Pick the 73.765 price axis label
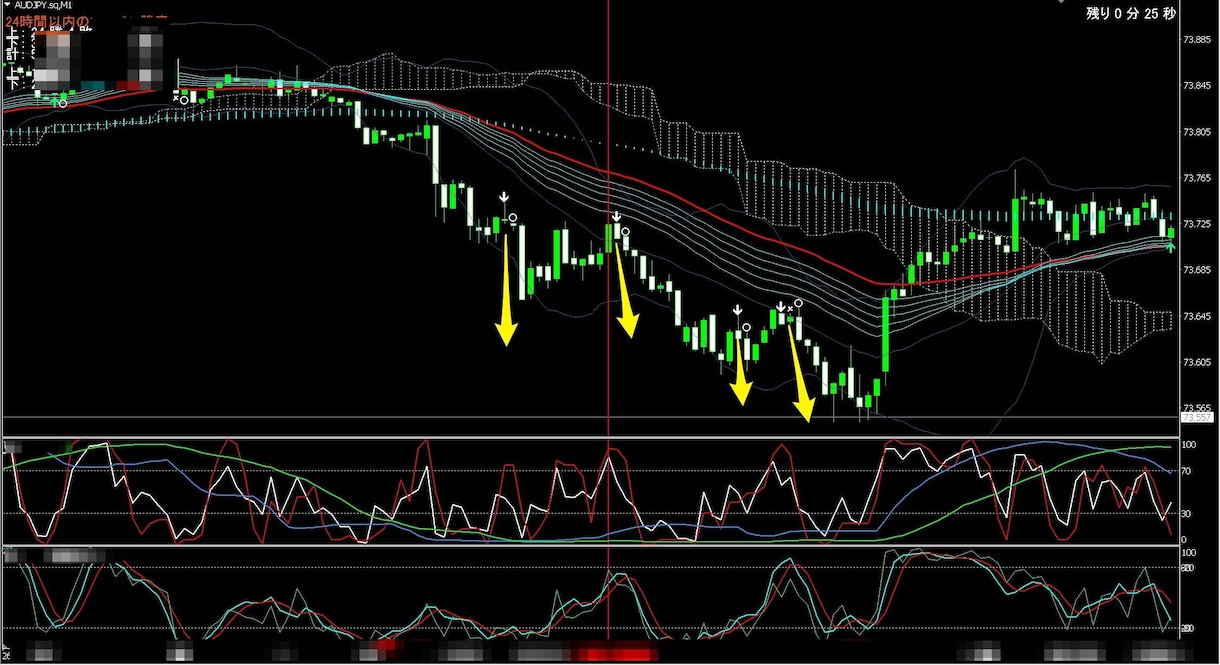The height and width of the screenshot is (665, 1220). click(x=1196, y=179)
